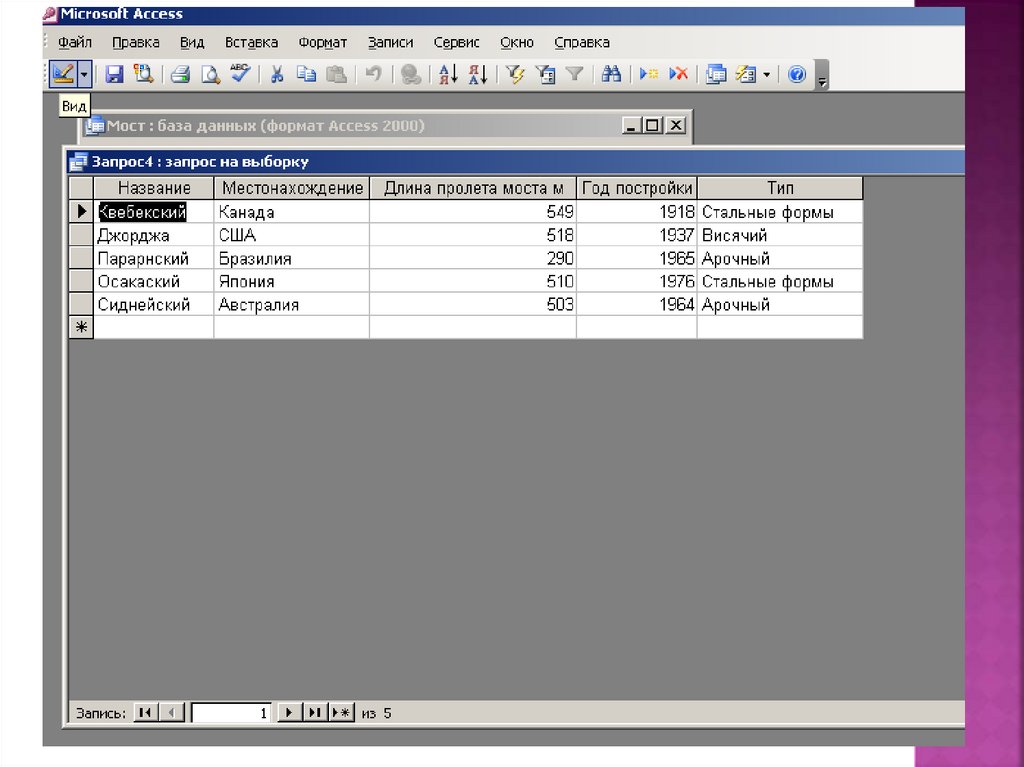Viewport: 1024px width, 767px height.
Task: Click cell Парарнский
Action: [x=154, y=258]
